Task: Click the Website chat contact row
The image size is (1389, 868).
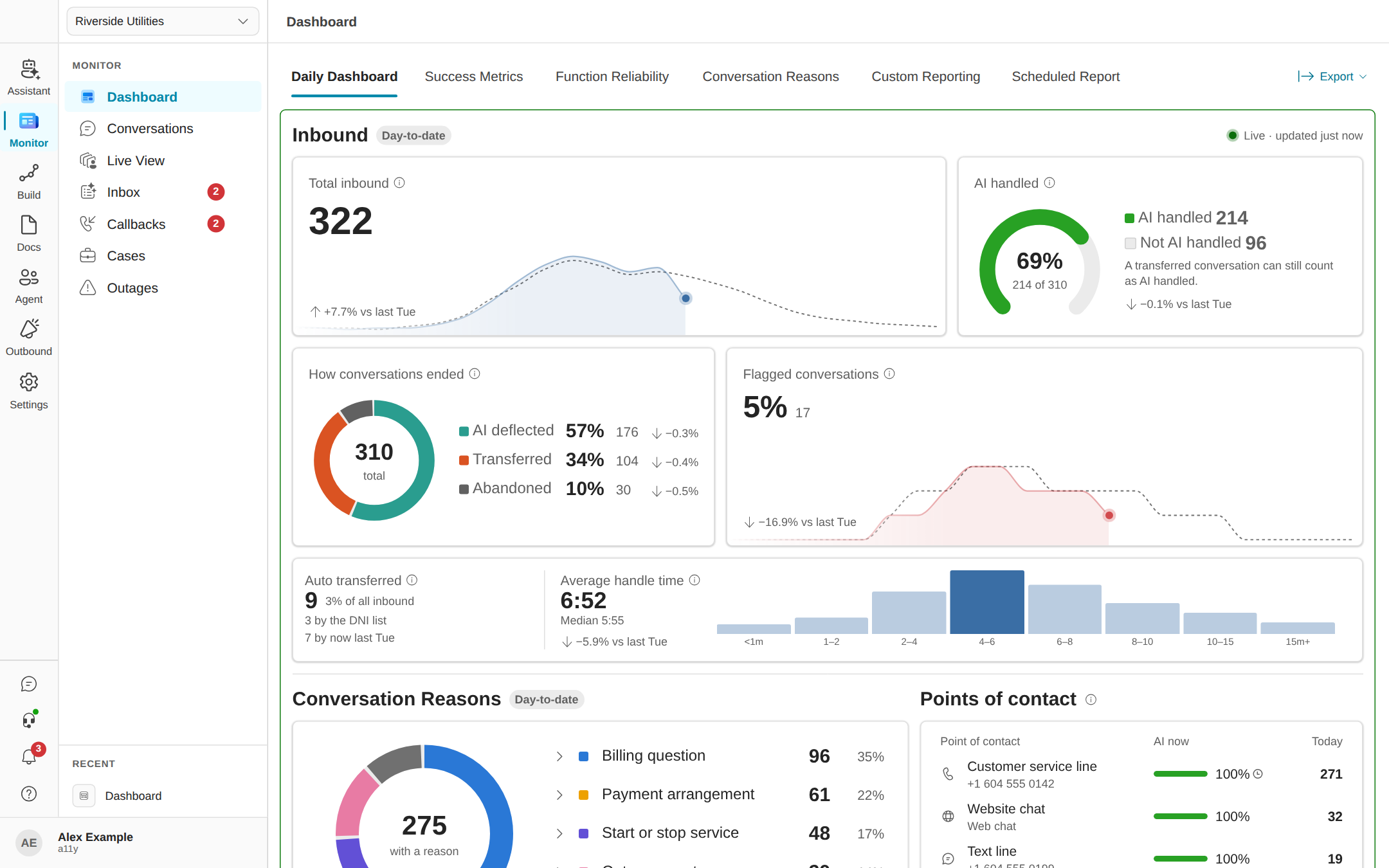Action: (x=1141, y=817)
